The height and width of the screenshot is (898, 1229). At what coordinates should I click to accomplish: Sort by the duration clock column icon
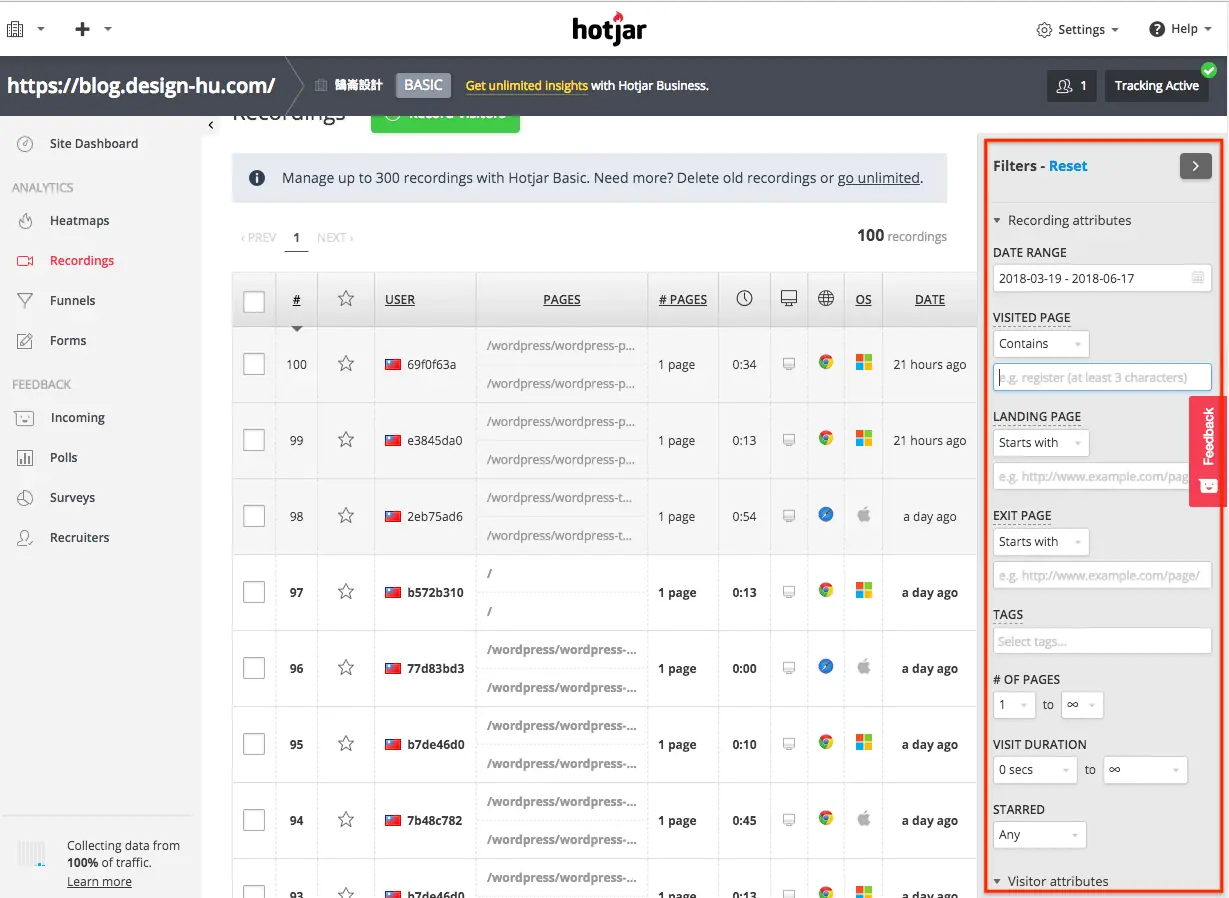744,298
